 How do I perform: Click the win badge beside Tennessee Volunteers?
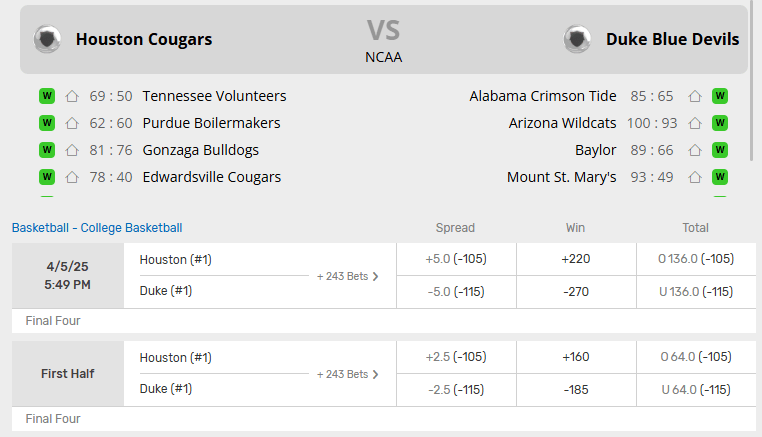point(46,97)
